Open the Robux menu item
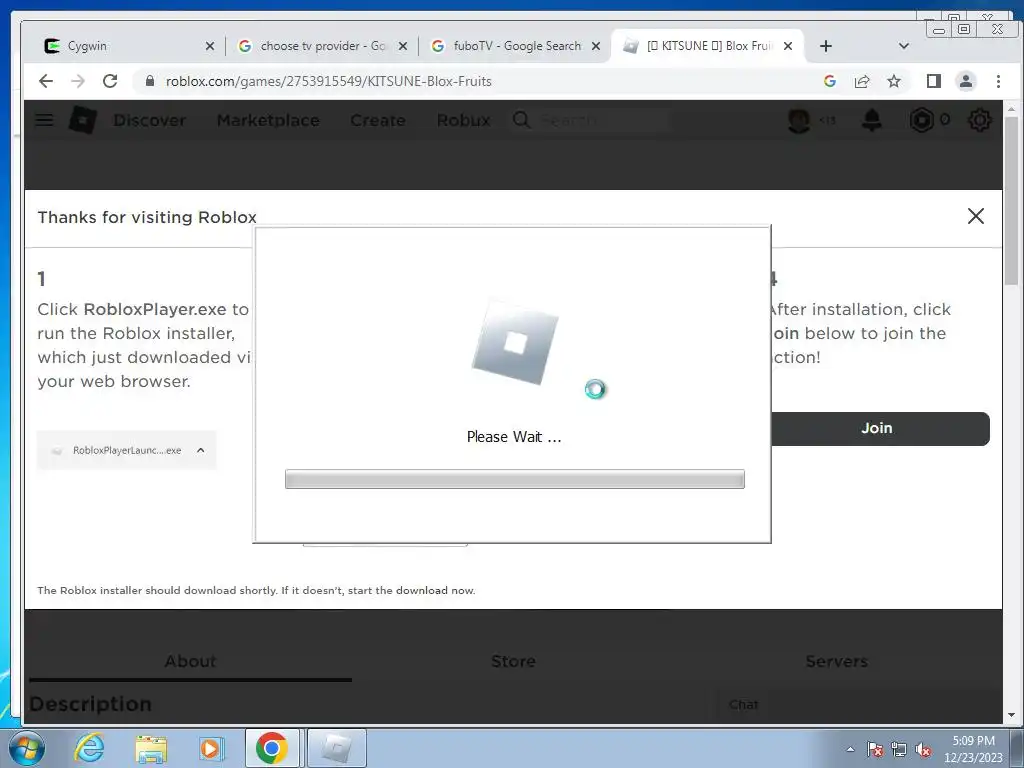 coord(463,120)
